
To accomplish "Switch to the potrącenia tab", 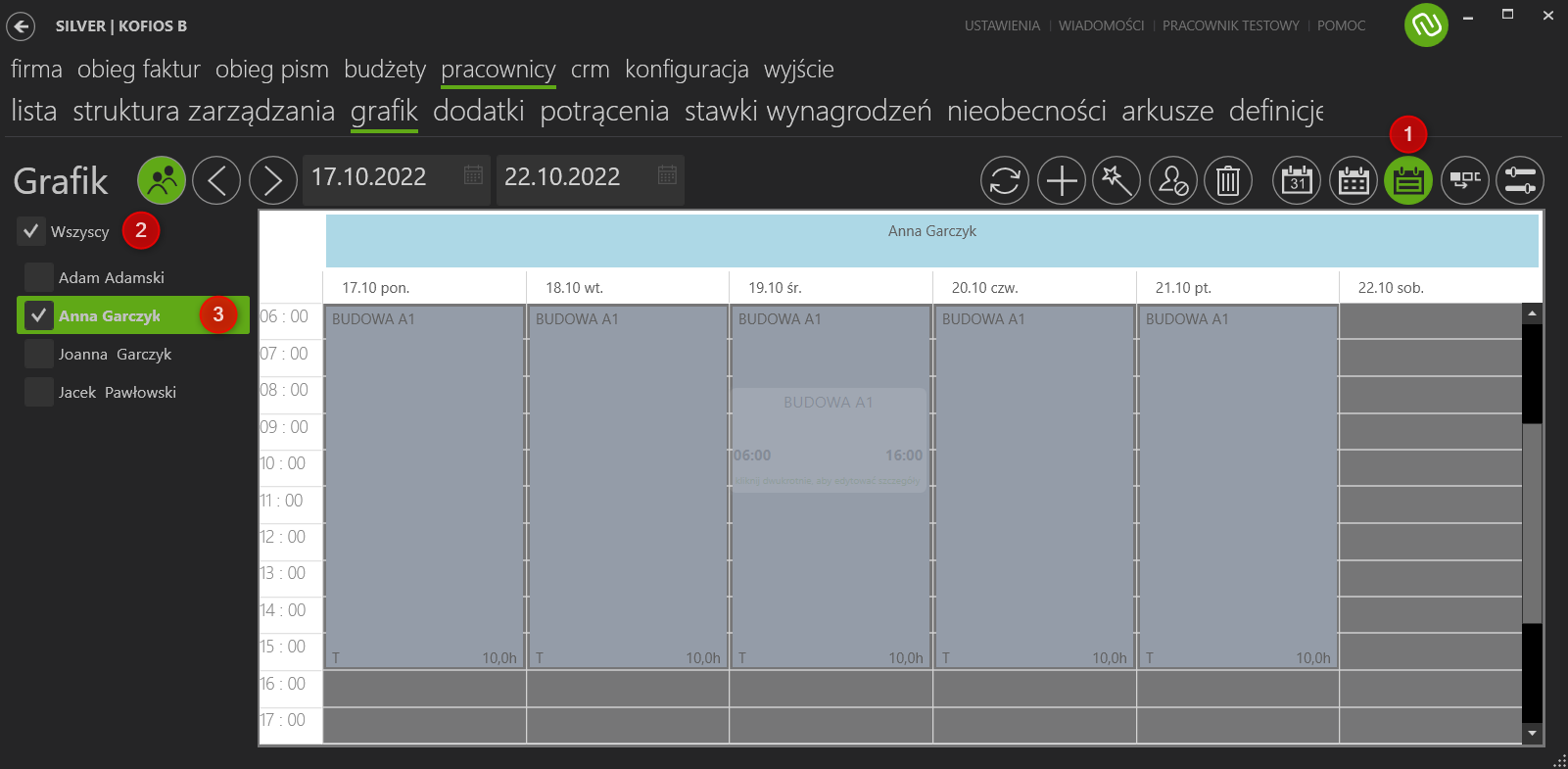I will (604, 111).
